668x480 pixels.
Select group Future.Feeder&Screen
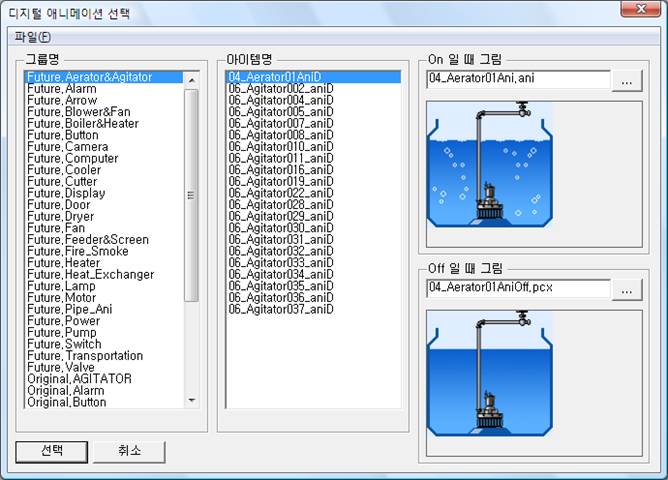104,239
